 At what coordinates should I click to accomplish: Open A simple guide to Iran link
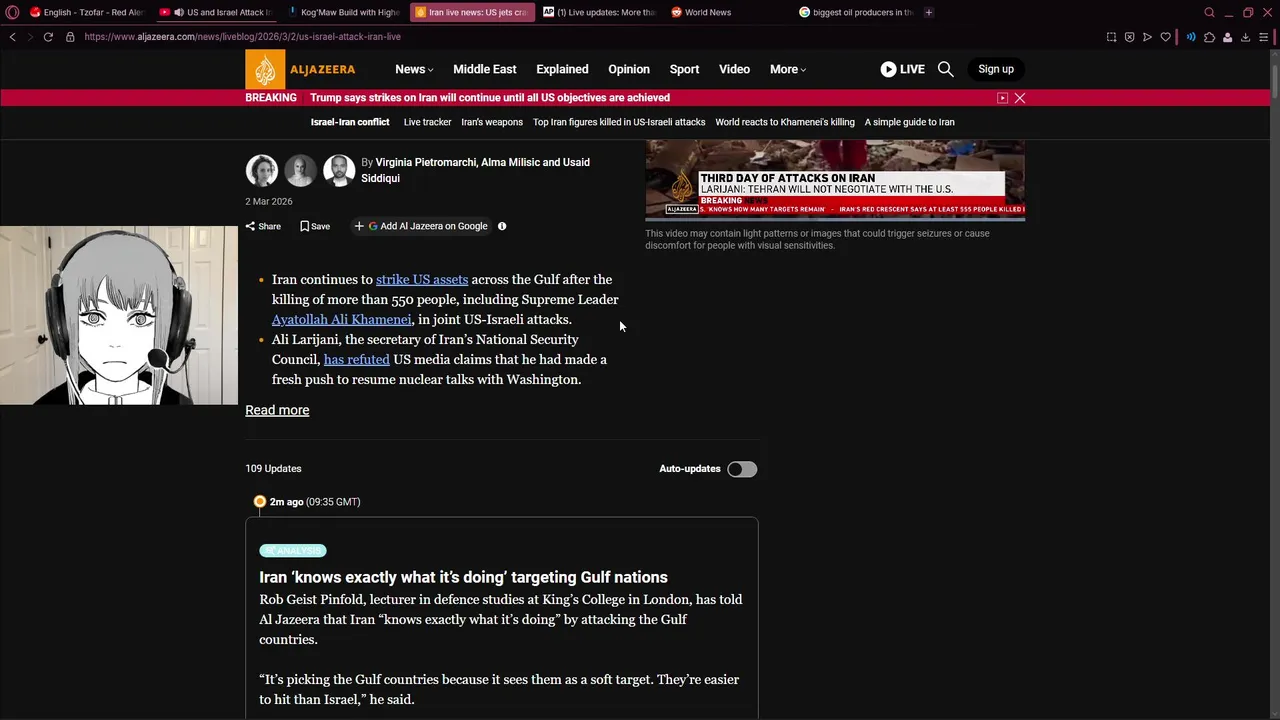910,122
